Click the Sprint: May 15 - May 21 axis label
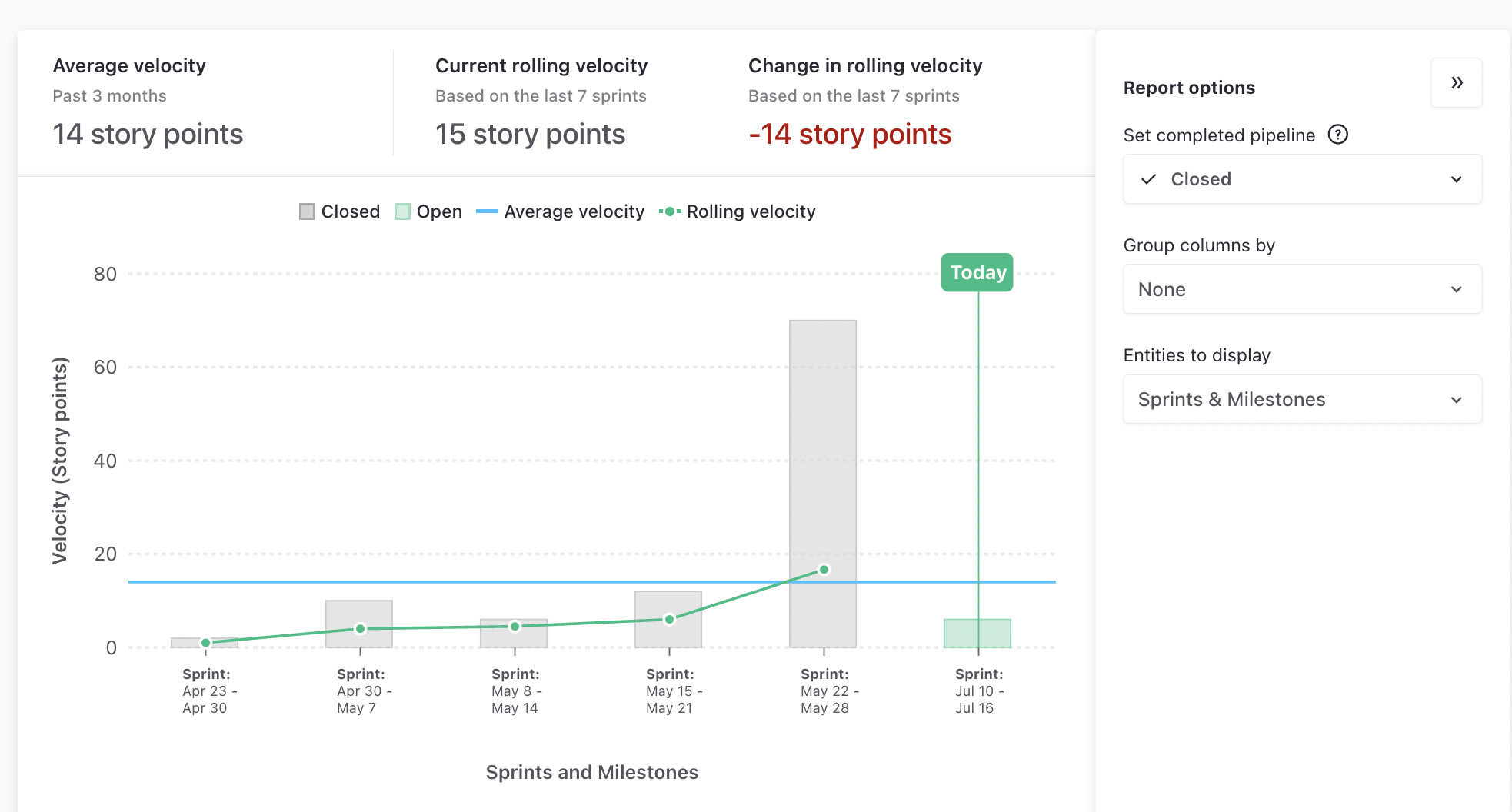Viewport: 1512px width, 812px height. click(x=674, y=691)
